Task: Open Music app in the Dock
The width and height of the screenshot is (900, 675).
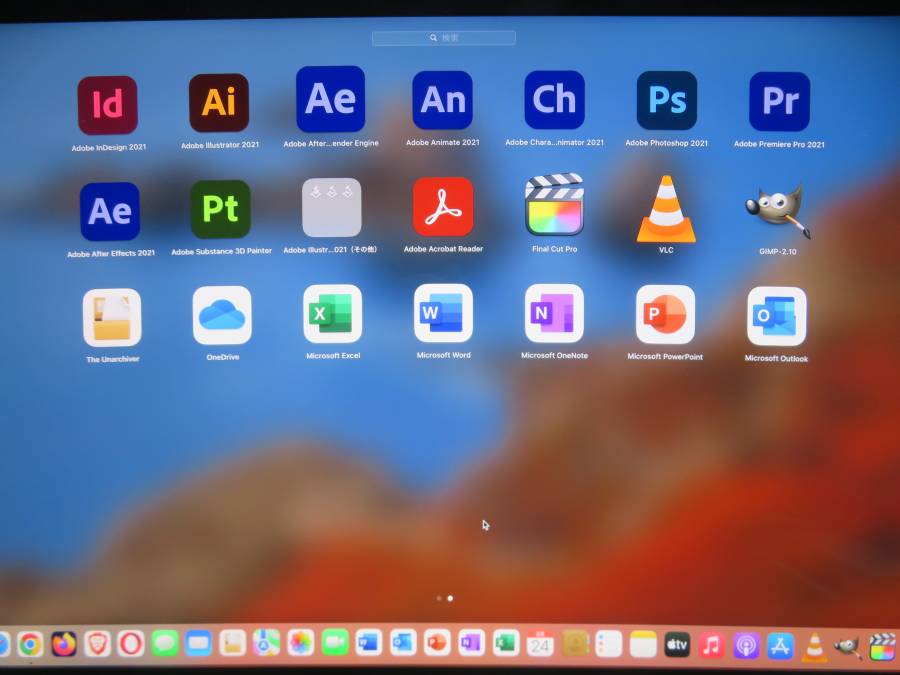Action: (711, 646)
